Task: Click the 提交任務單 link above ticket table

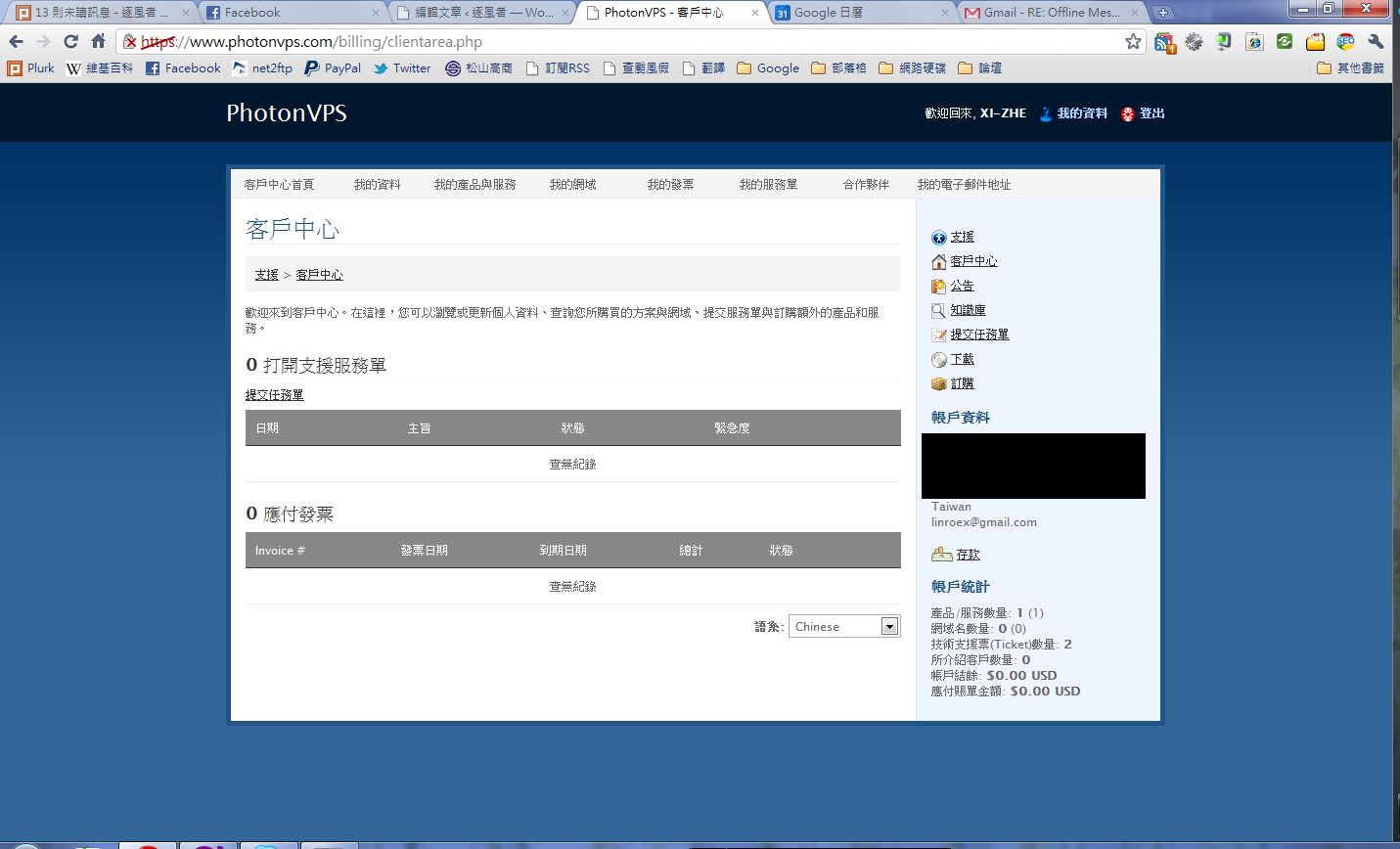Action: (x=274, y=395)
